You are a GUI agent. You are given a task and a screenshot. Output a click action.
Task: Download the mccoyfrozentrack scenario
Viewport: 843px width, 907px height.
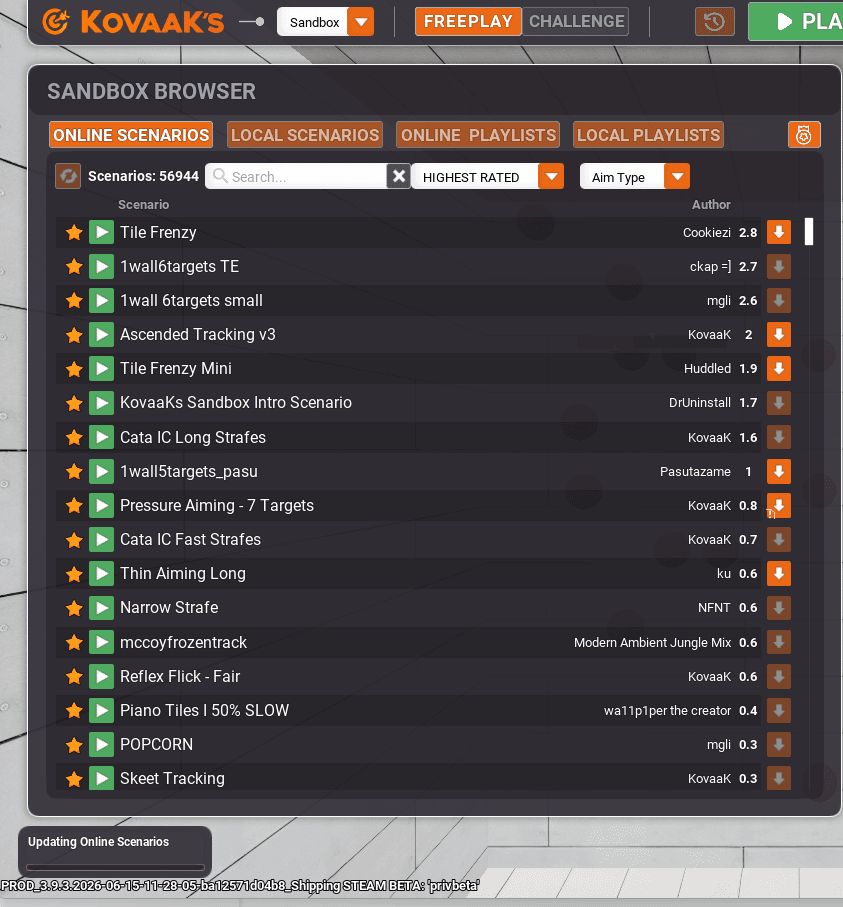pos(779,642)
